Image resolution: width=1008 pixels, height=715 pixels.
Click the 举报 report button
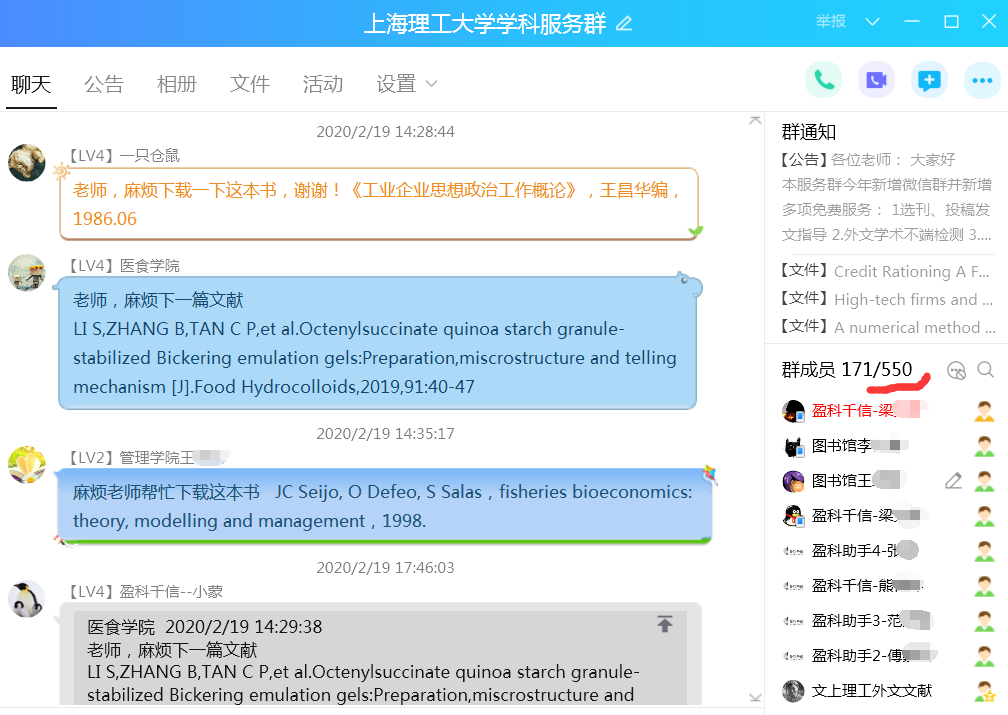coord(830,22)
